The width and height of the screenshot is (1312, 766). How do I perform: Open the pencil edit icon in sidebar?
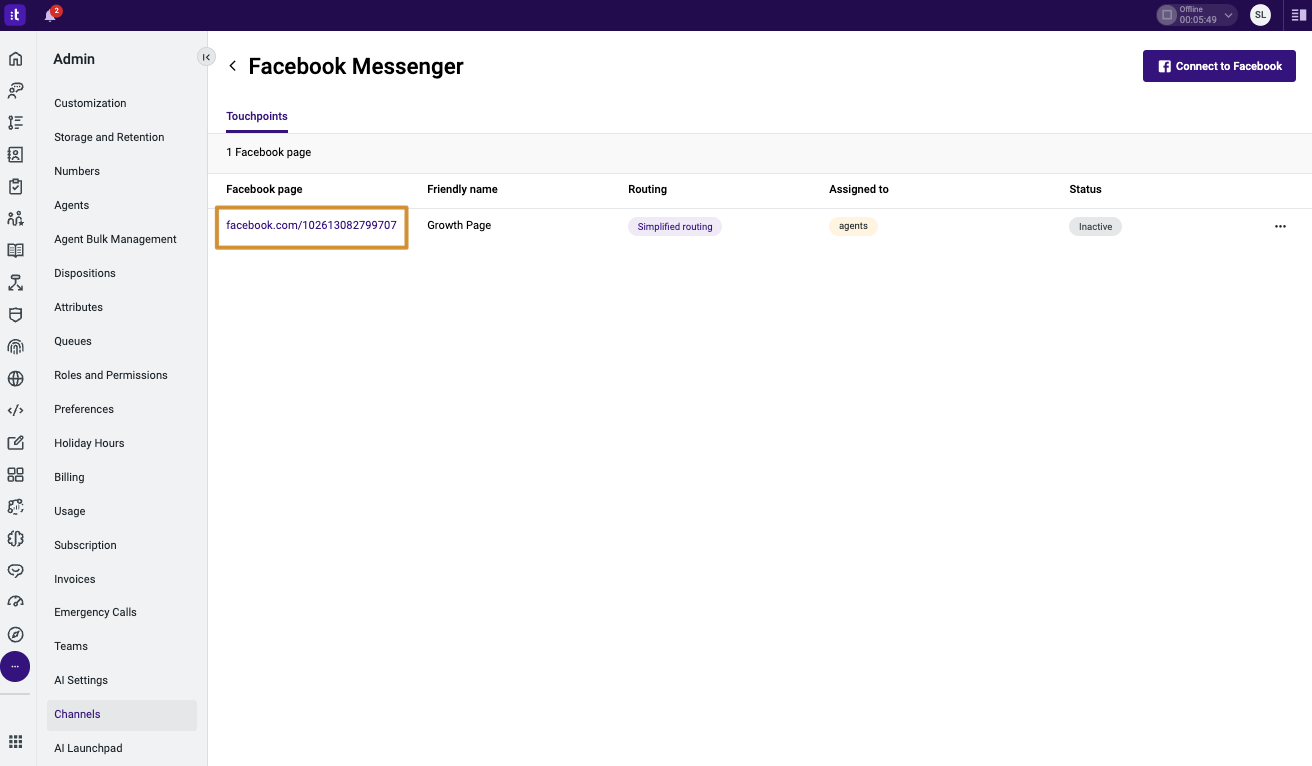(x=15, y=442)
